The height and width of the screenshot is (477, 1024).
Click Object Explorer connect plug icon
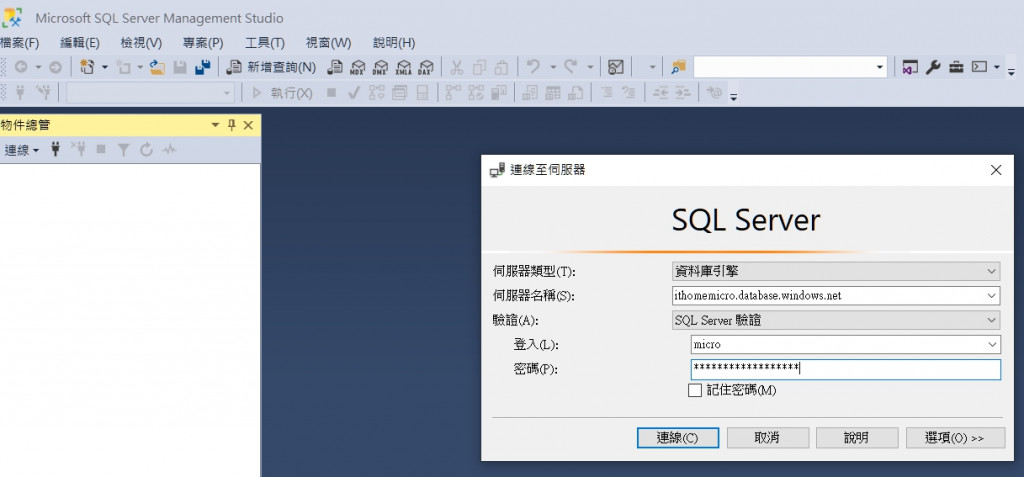[56, 150]
